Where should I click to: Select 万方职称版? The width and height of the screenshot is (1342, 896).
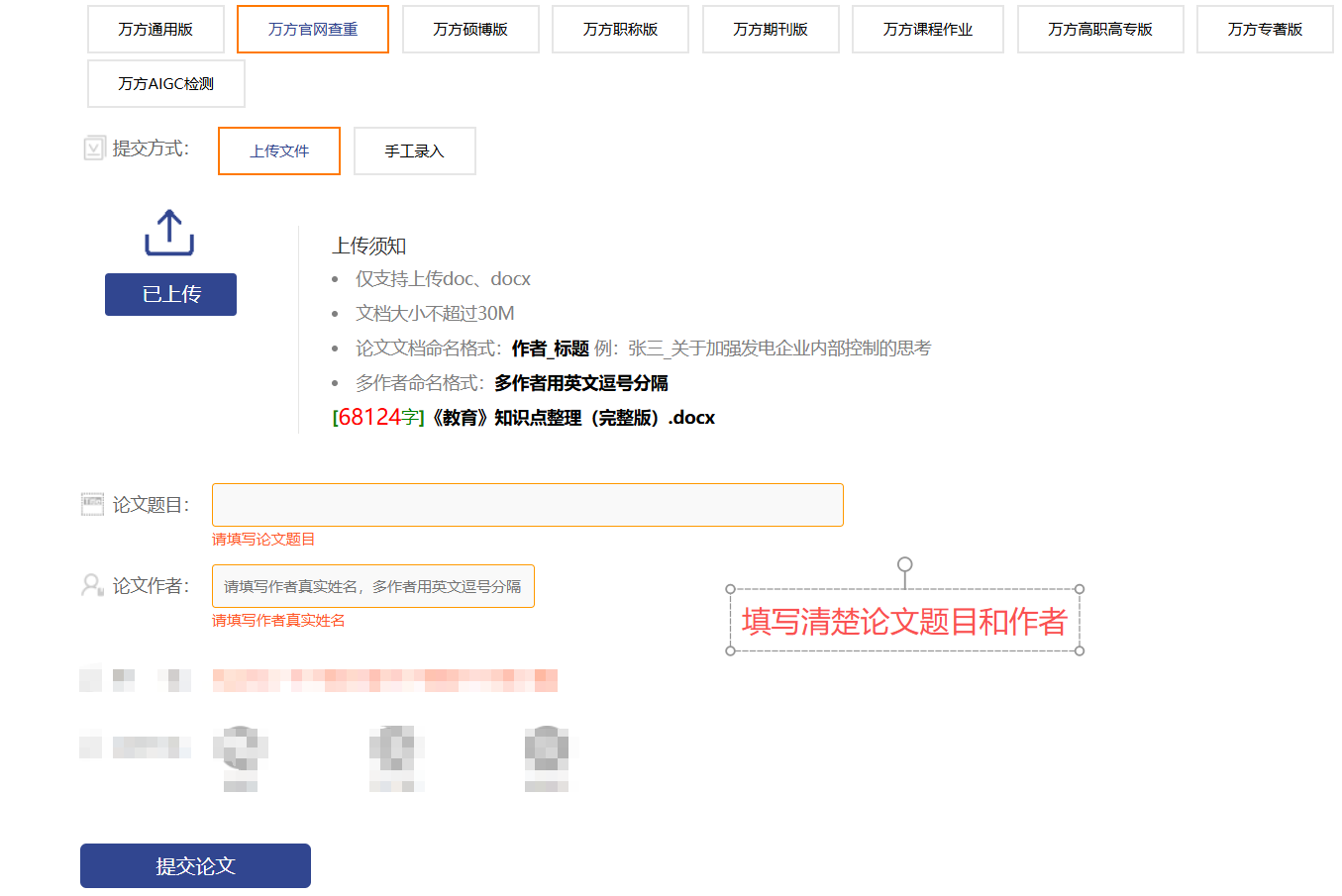620,29
